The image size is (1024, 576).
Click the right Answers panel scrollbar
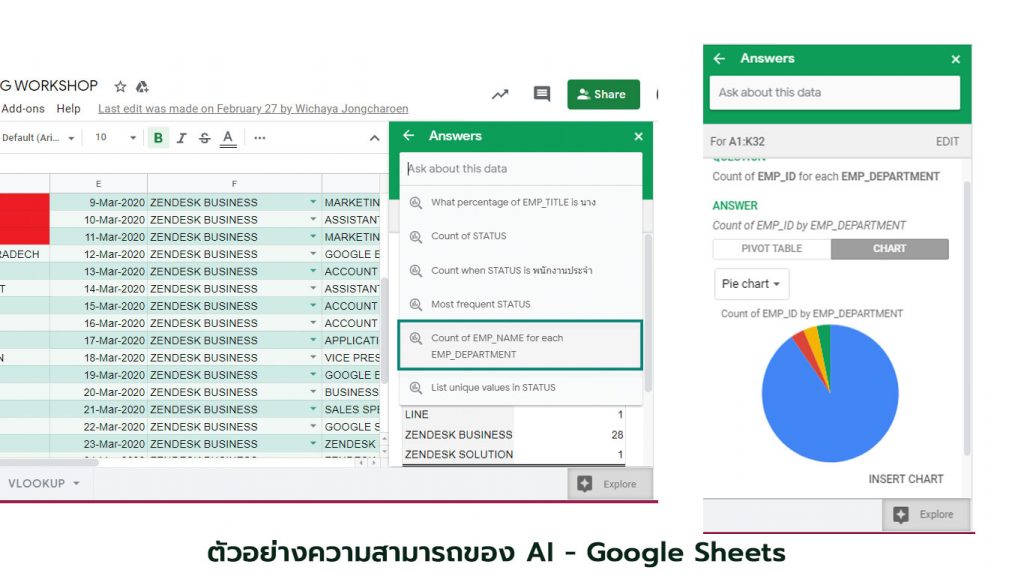tap(967, 318)
